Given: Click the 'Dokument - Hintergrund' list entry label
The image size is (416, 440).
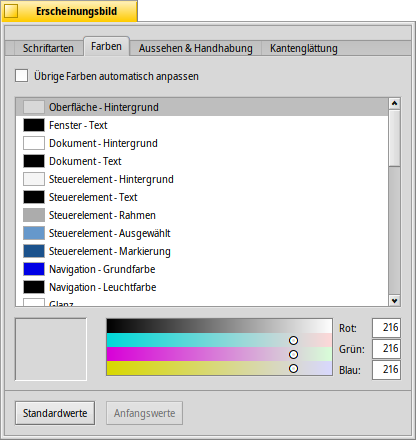Looking at the screenshot, I should pos(103,143).
